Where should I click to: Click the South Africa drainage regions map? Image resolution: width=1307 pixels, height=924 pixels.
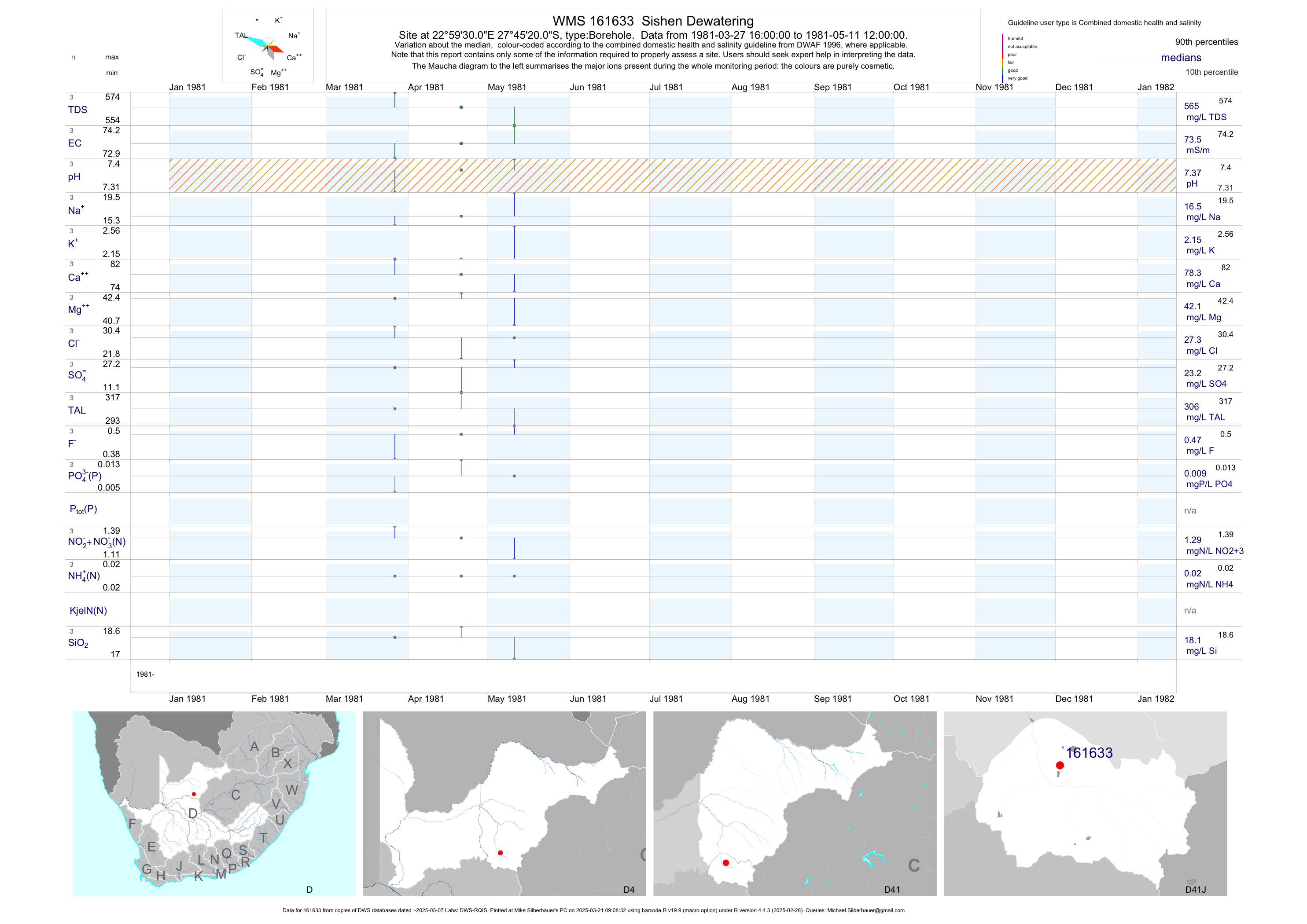[x=214, y=803]
